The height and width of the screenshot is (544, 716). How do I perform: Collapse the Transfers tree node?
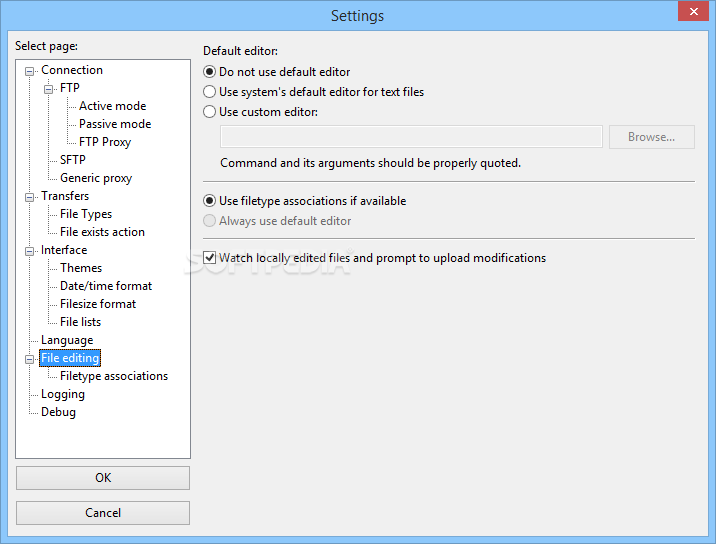point(30,197)
